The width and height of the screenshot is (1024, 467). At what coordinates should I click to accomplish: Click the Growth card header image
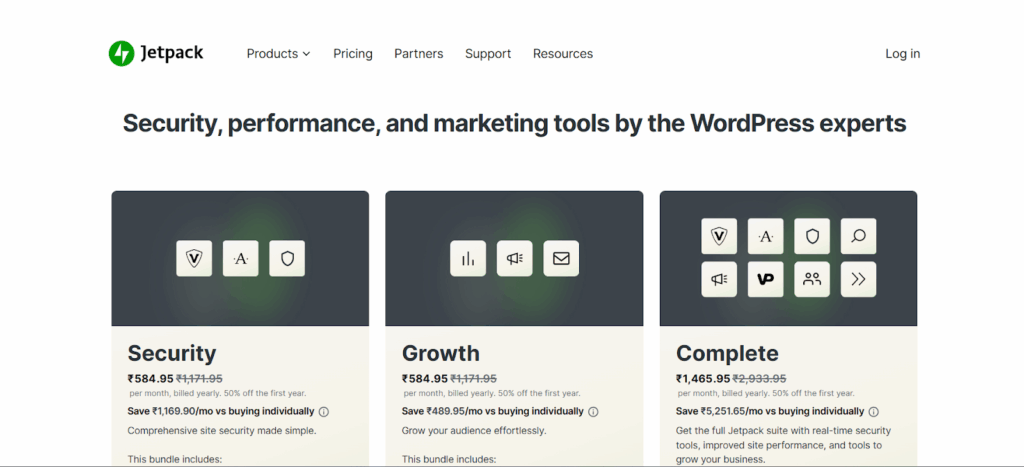[x=514, y=259]
